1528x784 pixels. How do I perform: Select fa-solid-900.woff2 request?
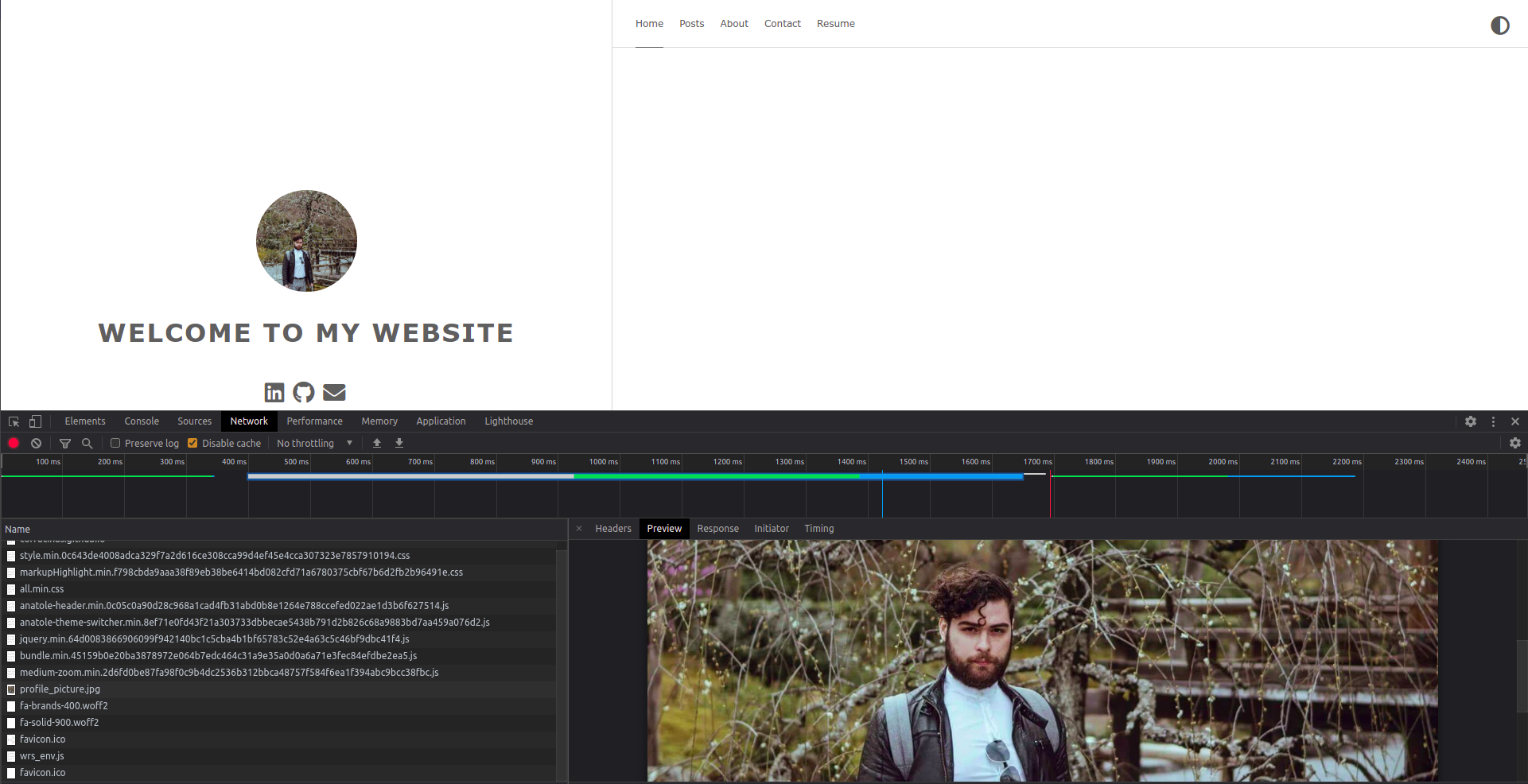(278, 723)
